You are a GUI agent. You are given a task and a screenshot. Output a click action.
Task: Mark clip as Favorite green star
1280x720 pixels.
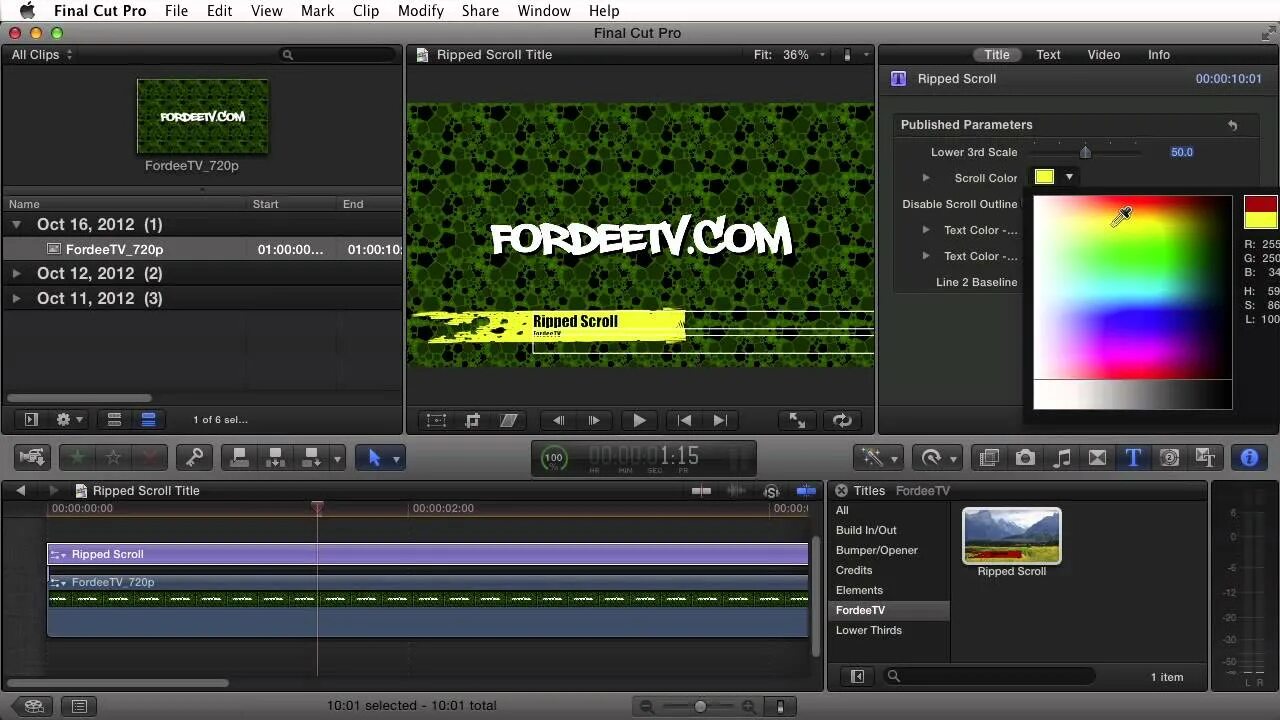77,457
